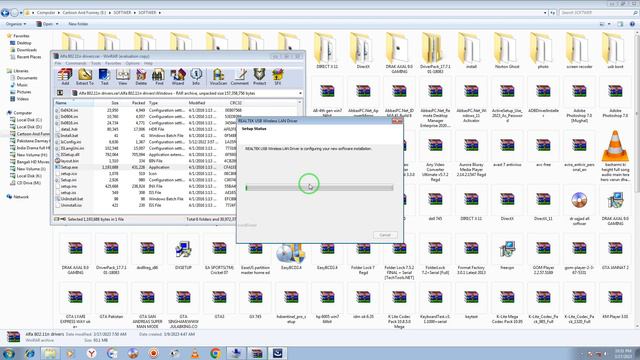Open the Options menu in WinRAR
The height and width of the screenshot is (360, 640).
132,63
